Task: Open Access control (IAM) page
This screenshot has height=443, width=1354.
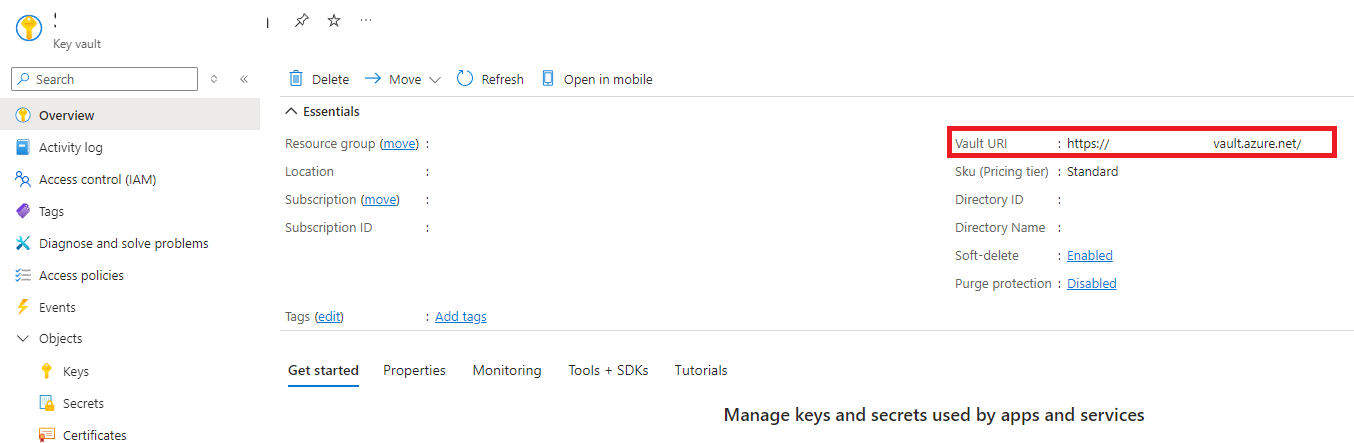Action: [x=97, y=179]
